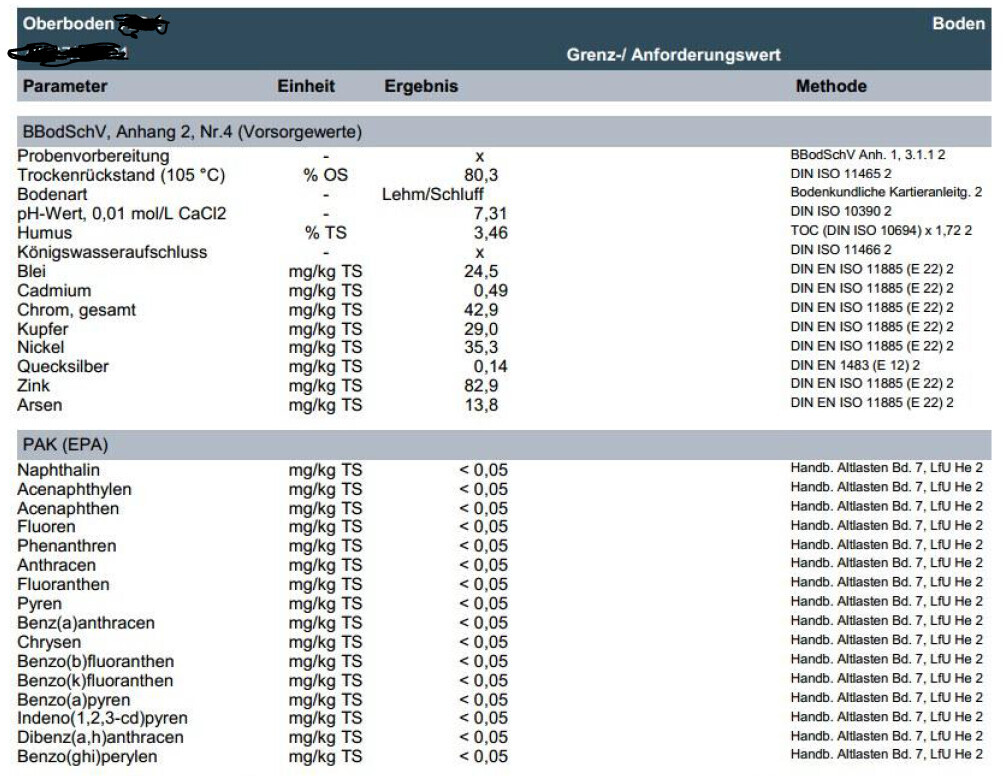Select the Einheit column header
This screenshot has height=776, width=1004.
coord(306,86)
